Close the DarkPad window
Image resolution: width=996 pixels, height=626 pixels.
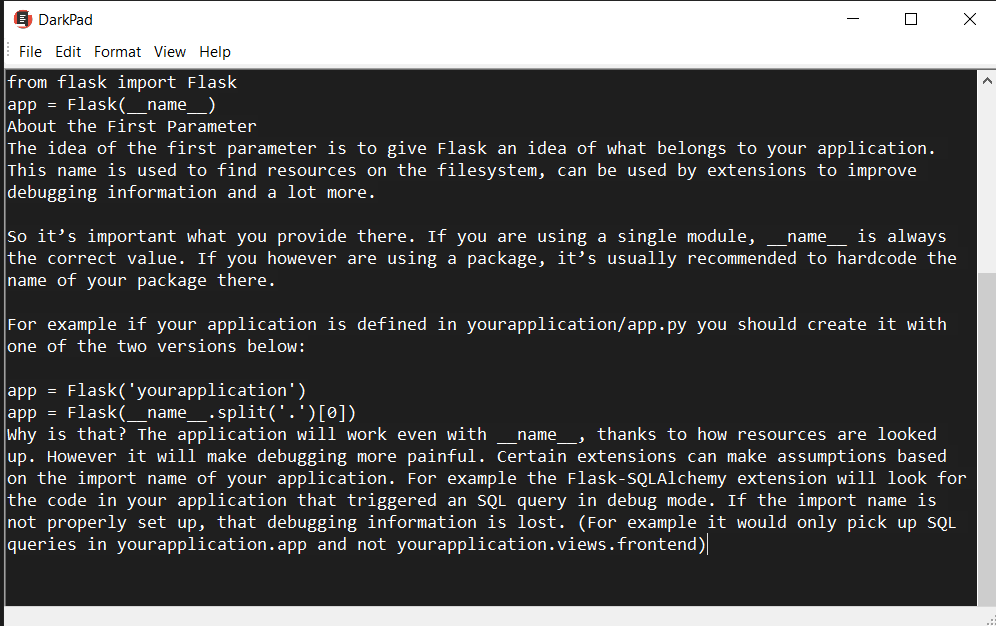pos(969,19)
